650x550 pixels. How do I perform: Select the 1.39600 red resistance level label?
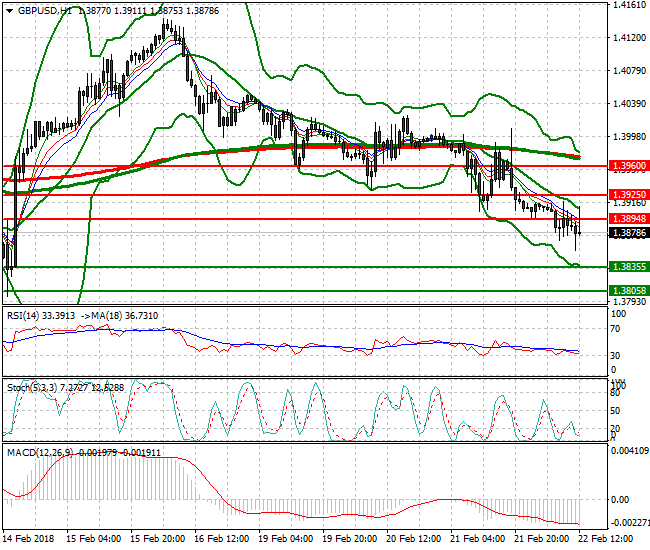pyautogui.click(x=629, y=166)
